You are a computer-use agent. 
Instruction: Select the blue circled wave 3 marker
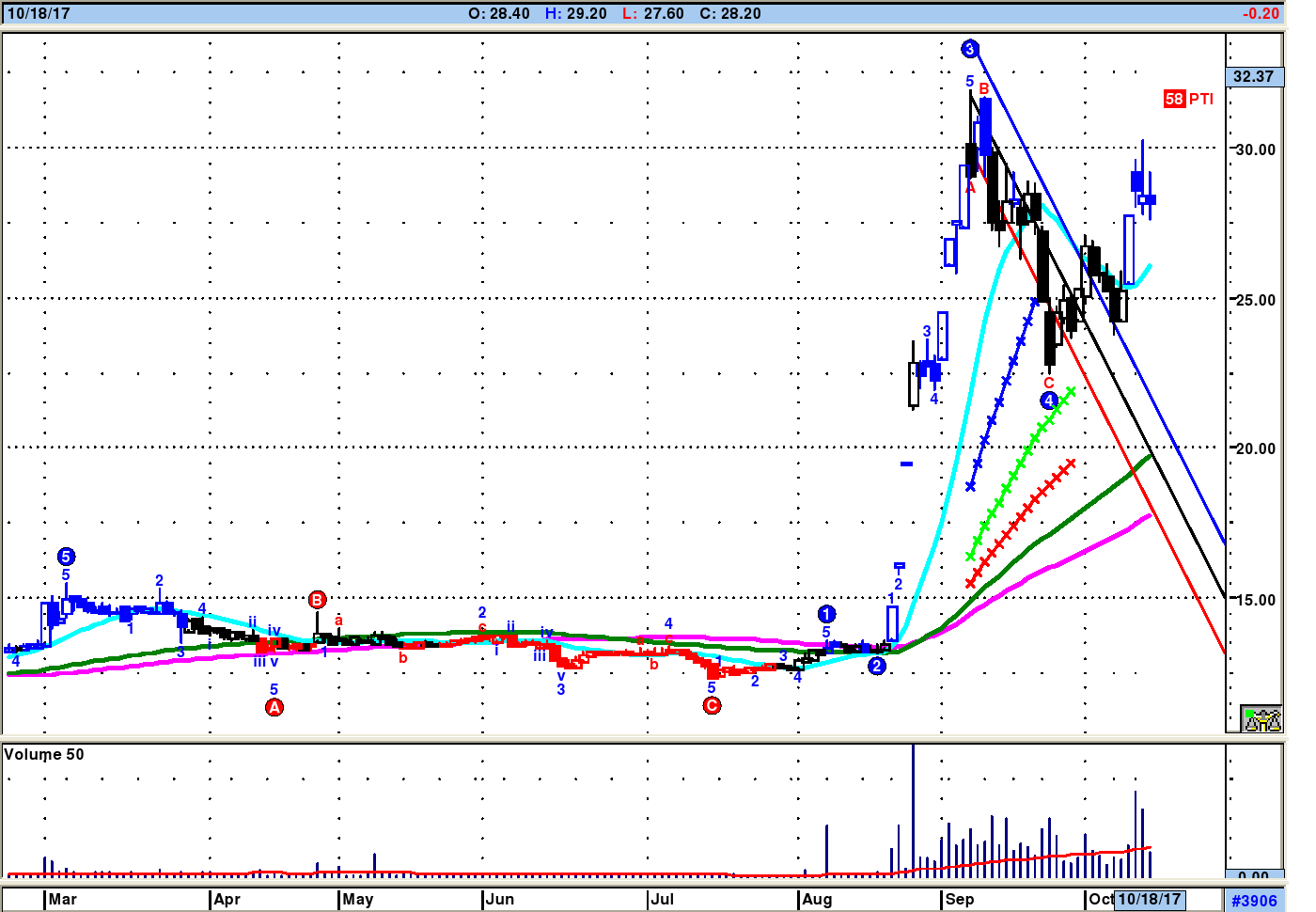[970, 49]
